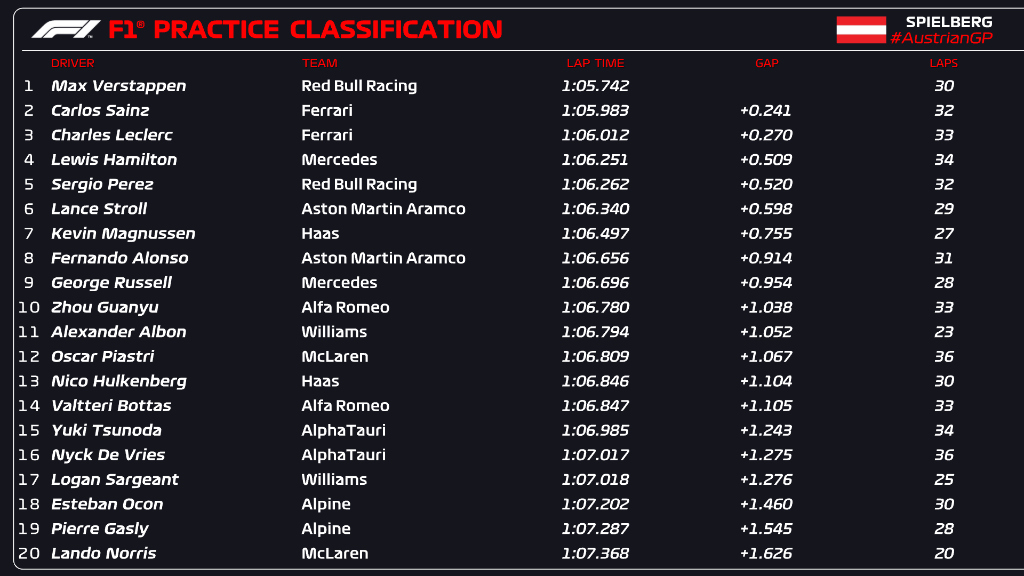
Task: Select the TEAM column header
Action: tap(319, 63)
